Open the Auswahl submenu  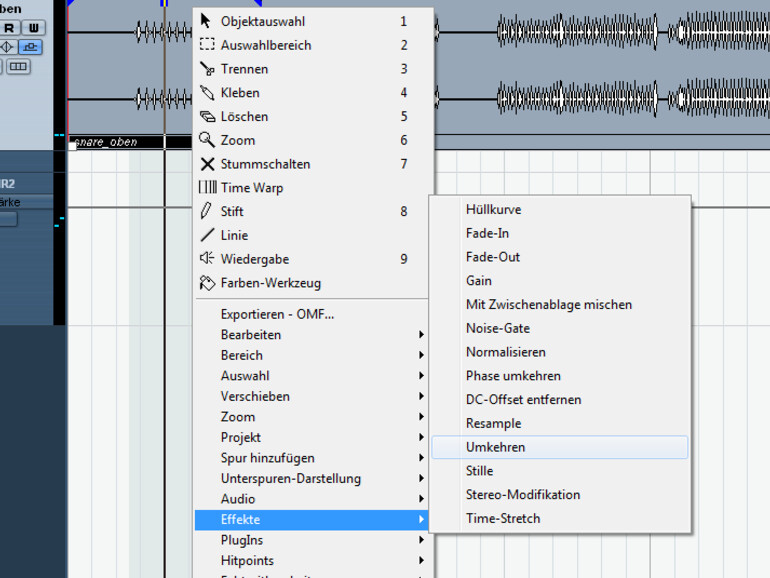(312, 376)
